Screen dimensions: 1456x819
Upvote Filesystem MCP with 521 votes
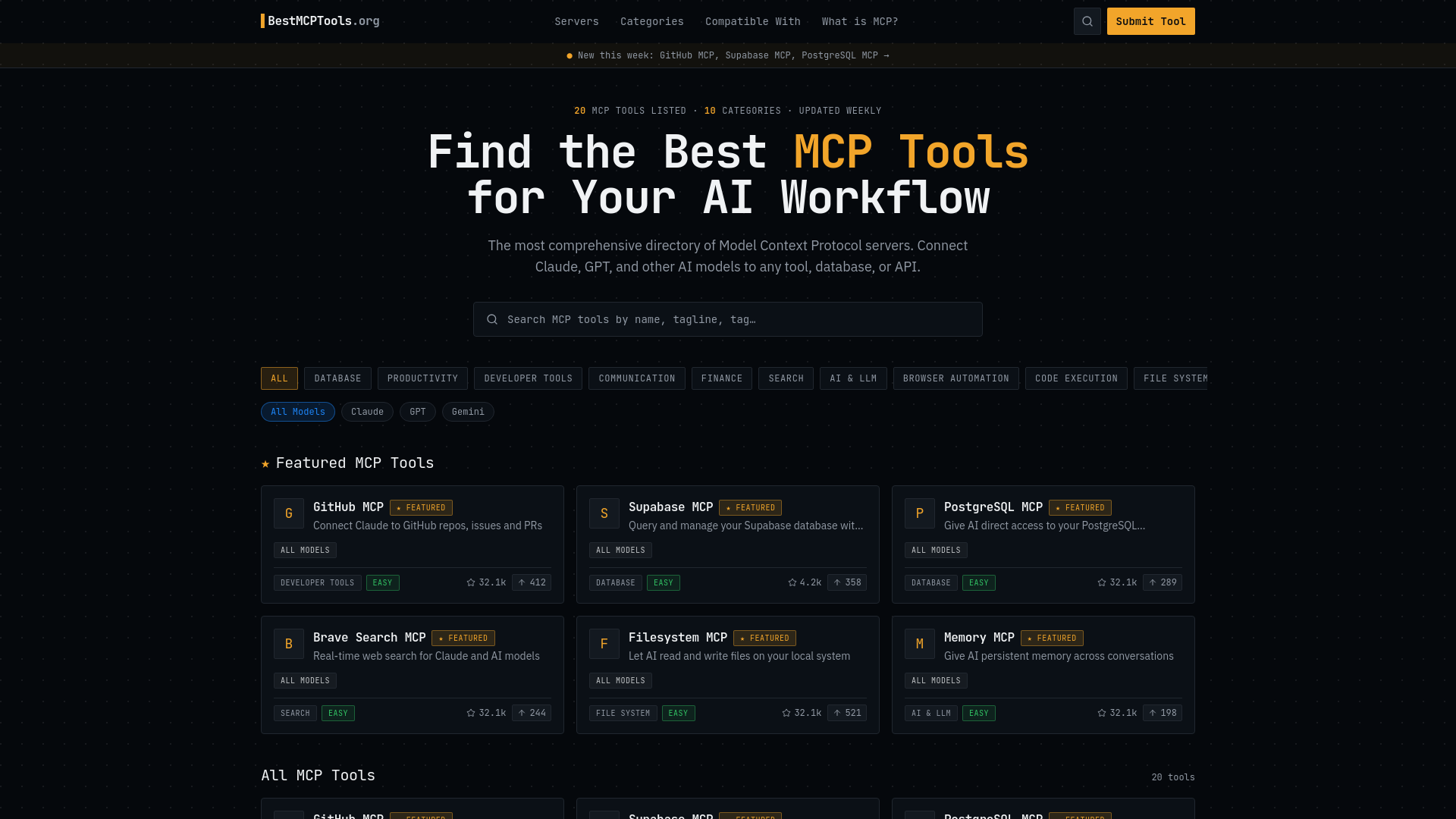point(847,713)
